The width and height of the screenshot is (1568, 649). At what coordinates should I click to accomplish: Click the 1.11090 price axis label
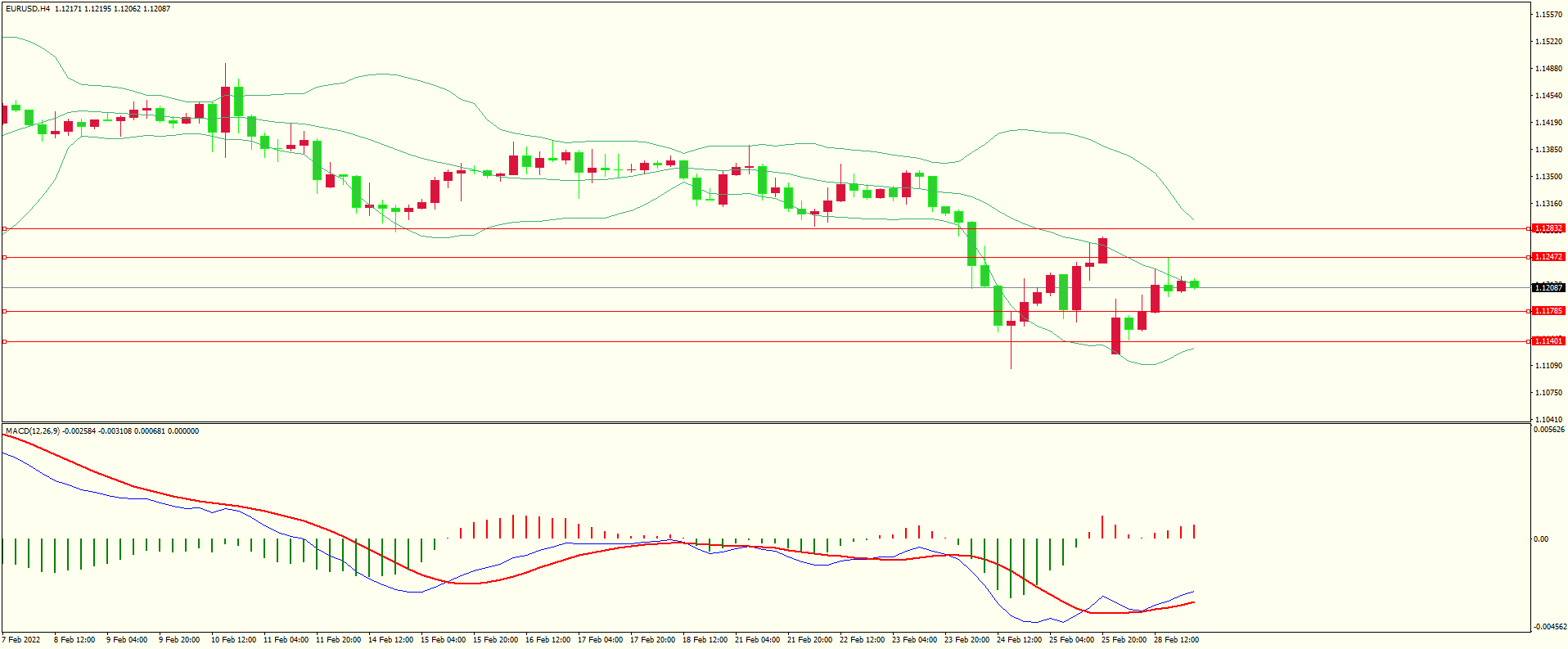1549,366
